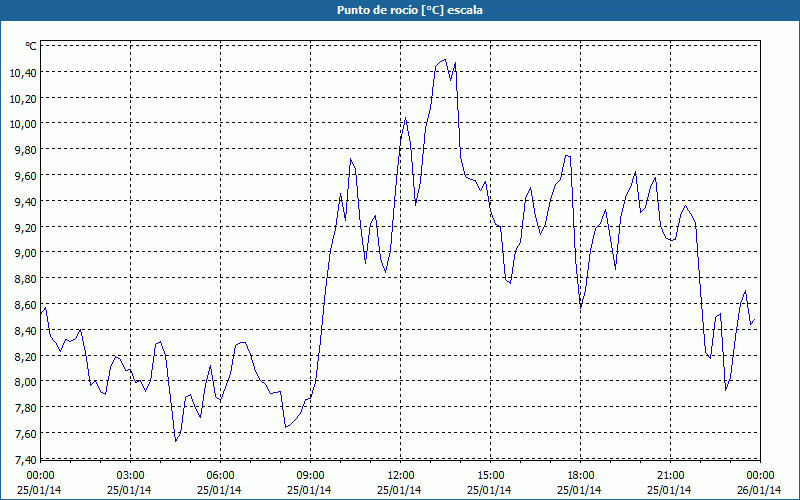
Task: Click the 09:00 time axis label
Action: tap(310, 476)
